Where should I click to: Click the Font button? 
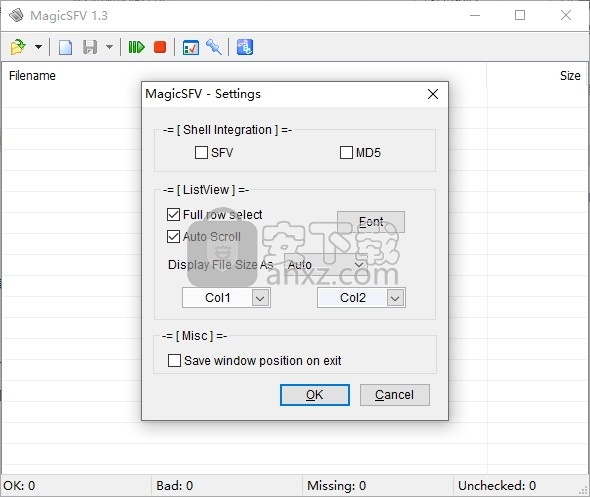pyautogui.click(x=371, y=222)
